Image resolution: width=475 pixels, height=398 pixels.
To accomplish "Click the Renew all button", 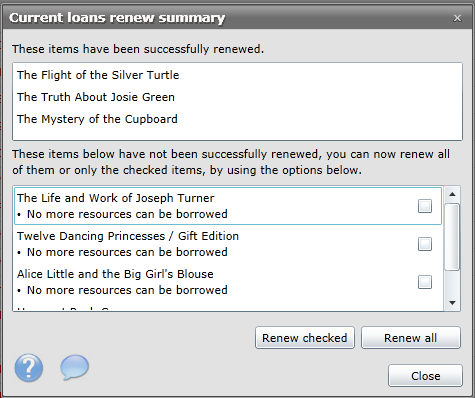I will tap(411, 338).
